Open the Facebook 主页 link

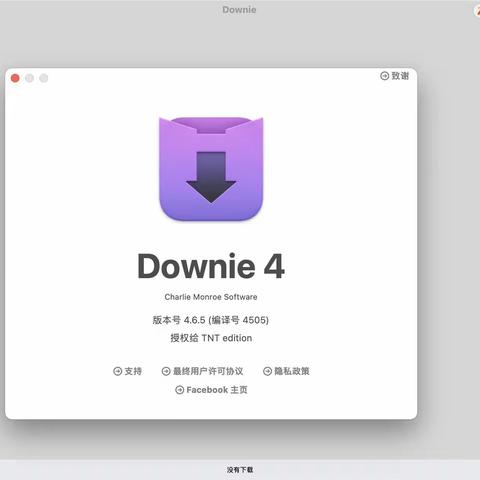(211, 390)
